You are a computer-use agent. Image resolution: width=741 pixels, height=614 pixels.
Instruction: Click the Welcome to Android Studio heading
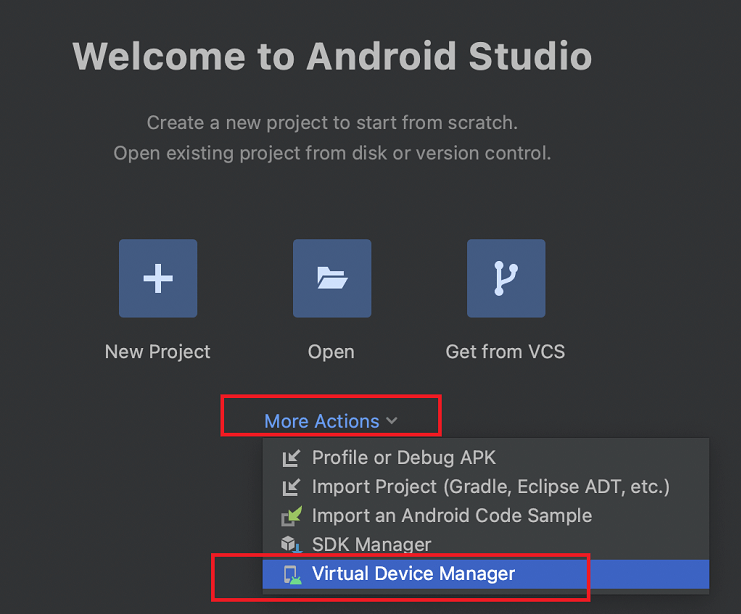pos(332,56)
